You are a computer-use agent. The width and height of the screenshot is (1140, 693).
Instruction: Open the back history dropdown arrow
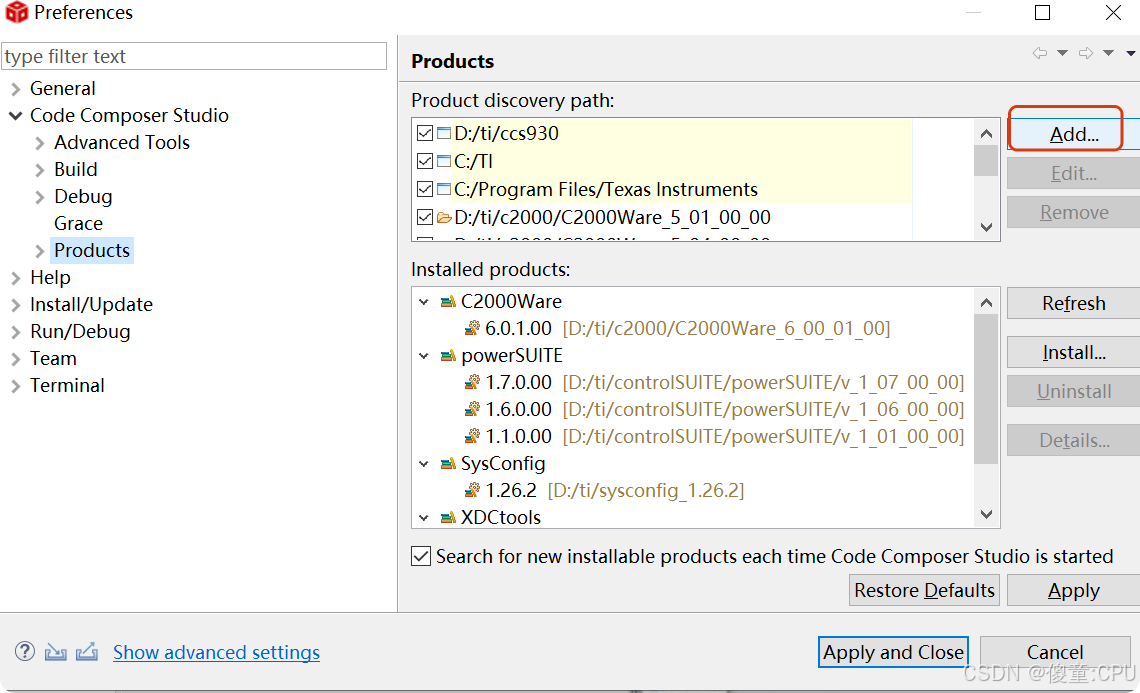1062,53
